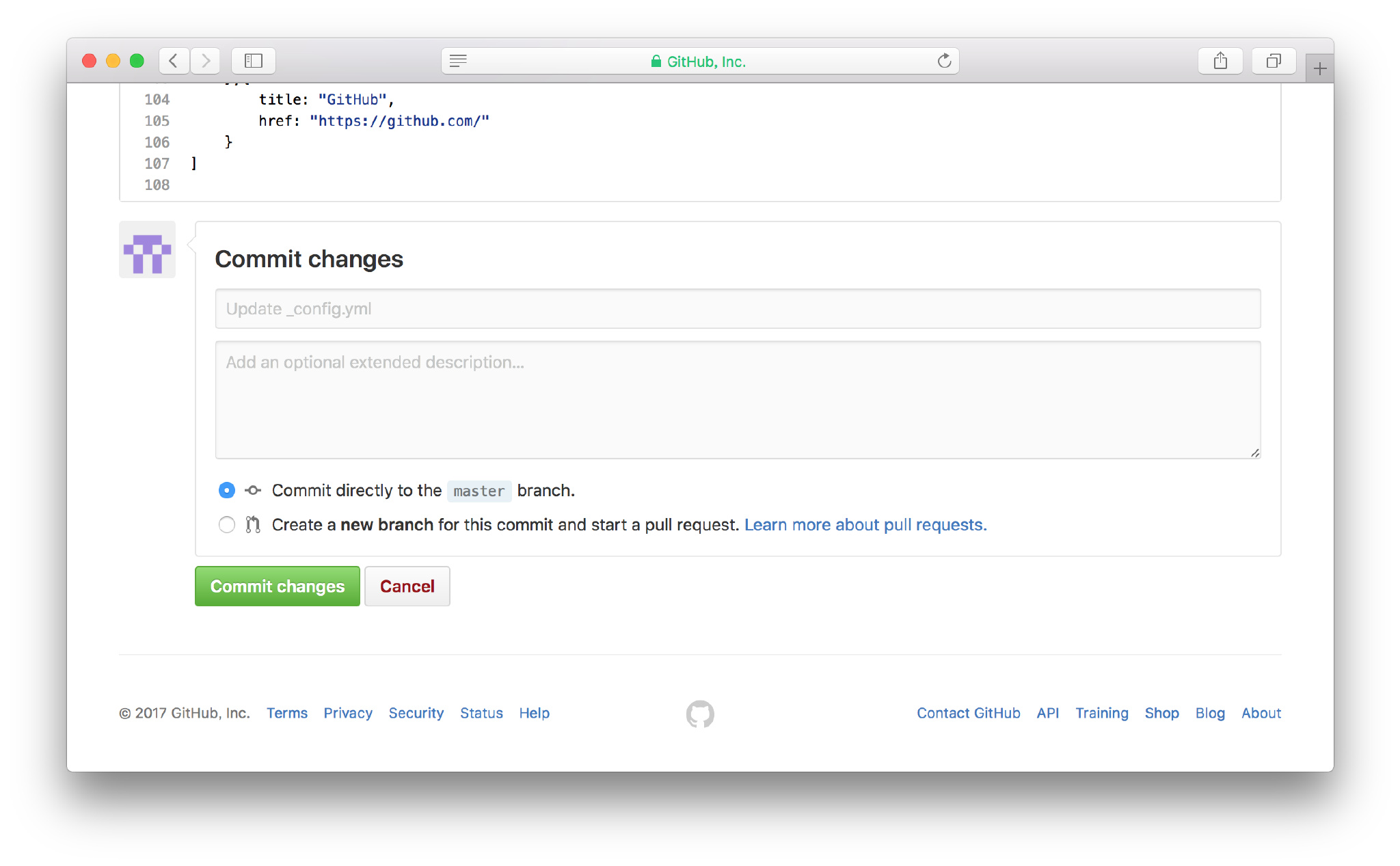
Task: Open the Share sheet icon
Action: pyautogui.click(x=1220, y=61)
